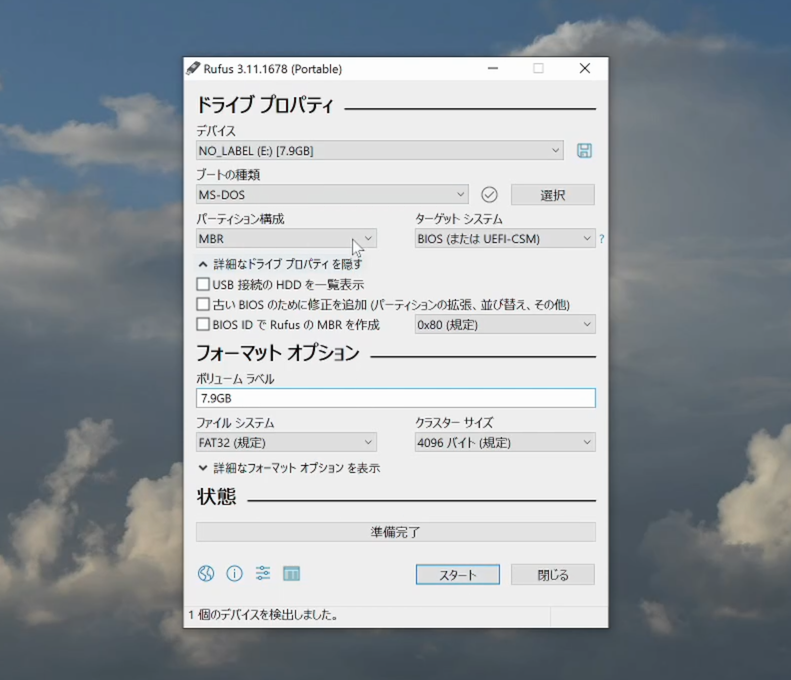791x680 pixels.
Task: Click the スタート button
Action: point(458,575)
